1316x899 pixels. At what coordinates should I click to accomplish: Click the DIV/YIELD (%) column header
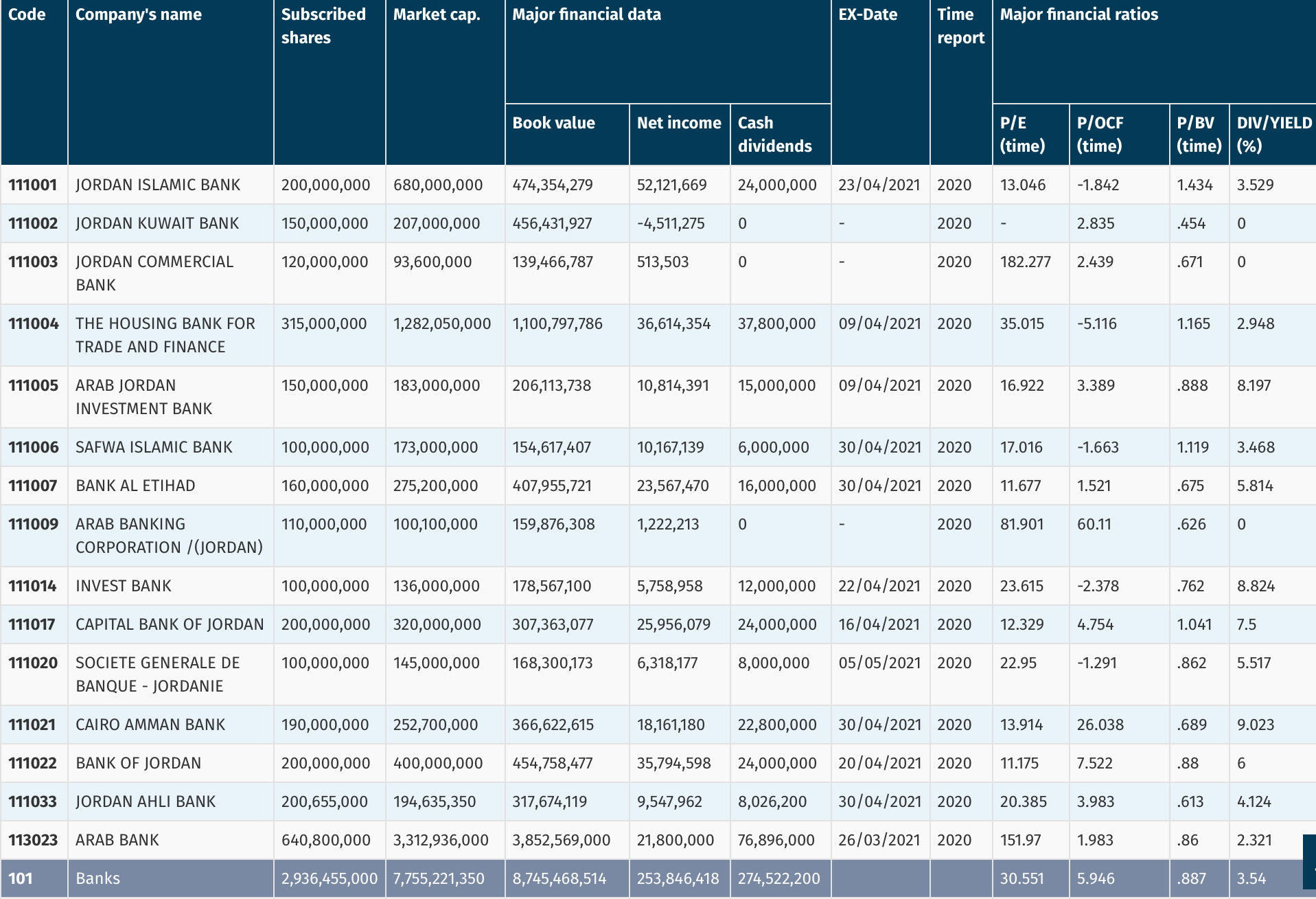(x=1274, y=135)
